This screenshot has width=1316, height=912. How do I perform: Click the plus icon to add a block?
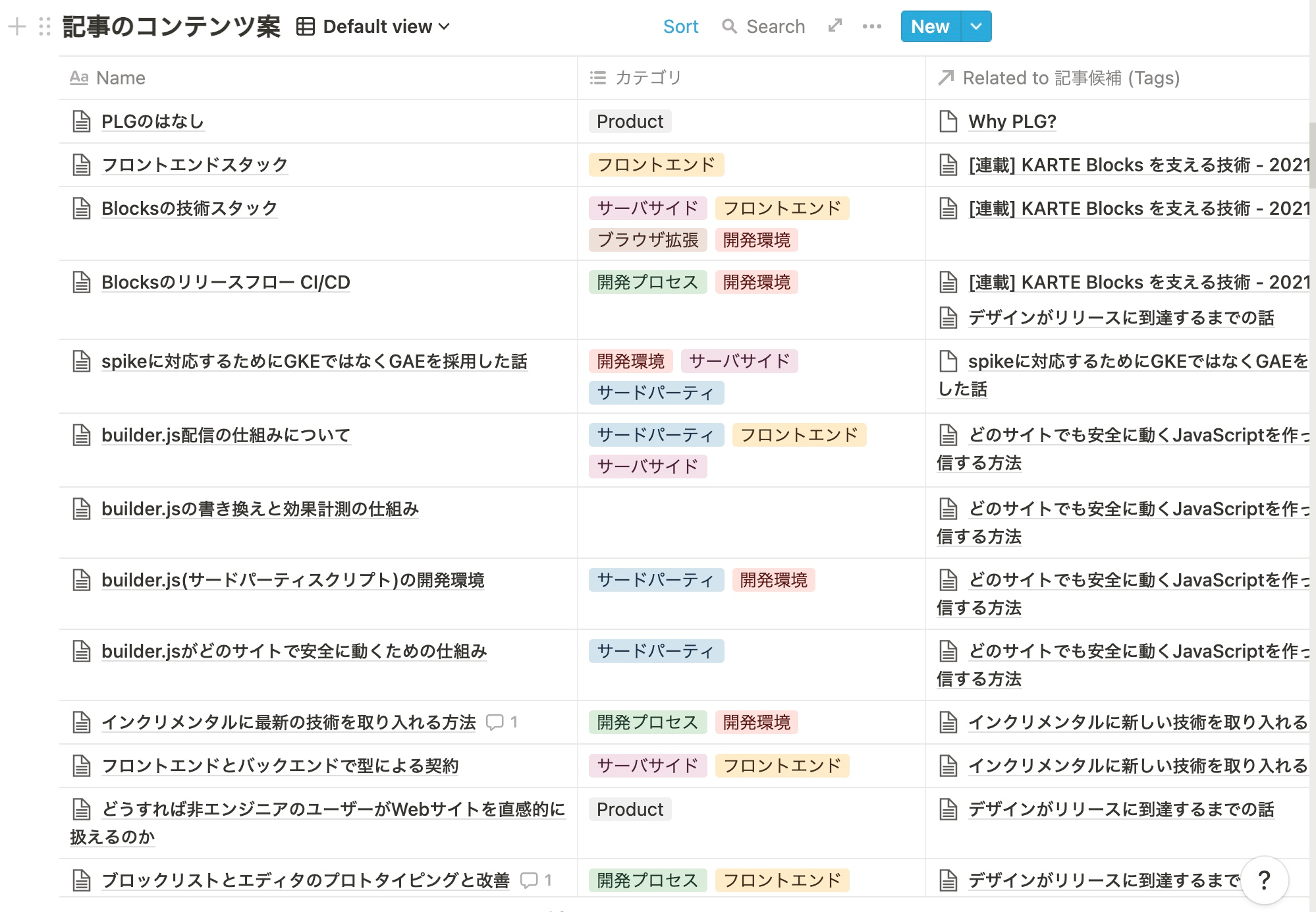tap(17, 27)
